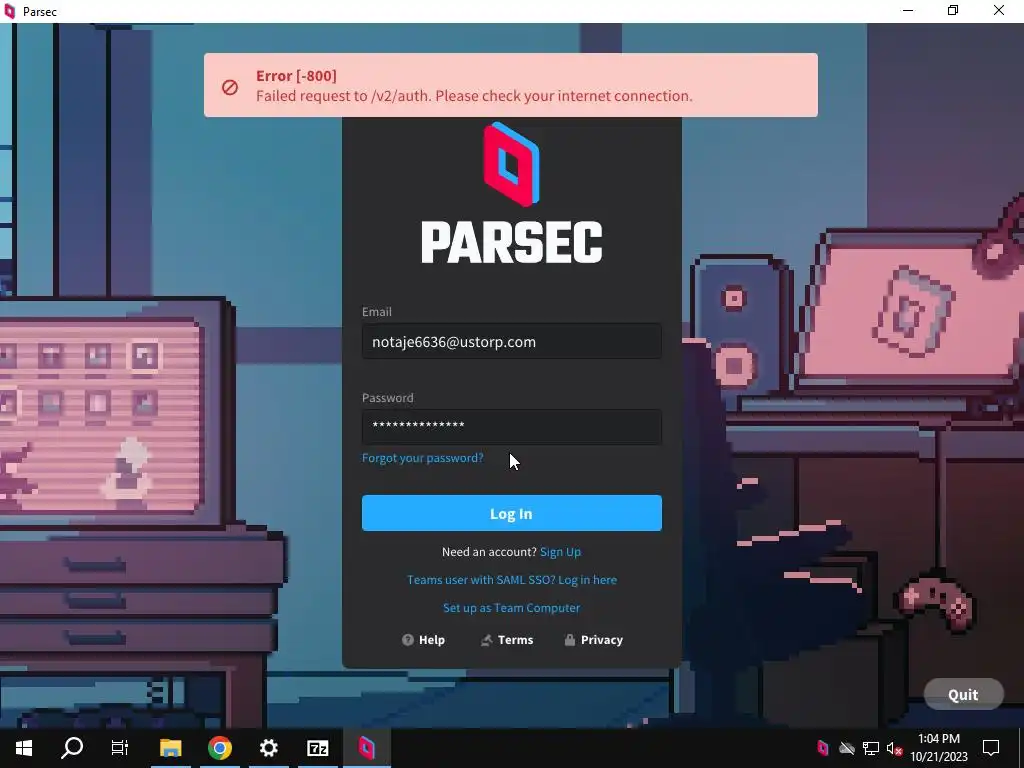
Task: Open the Windows Start menu
Action: point(24,748)
